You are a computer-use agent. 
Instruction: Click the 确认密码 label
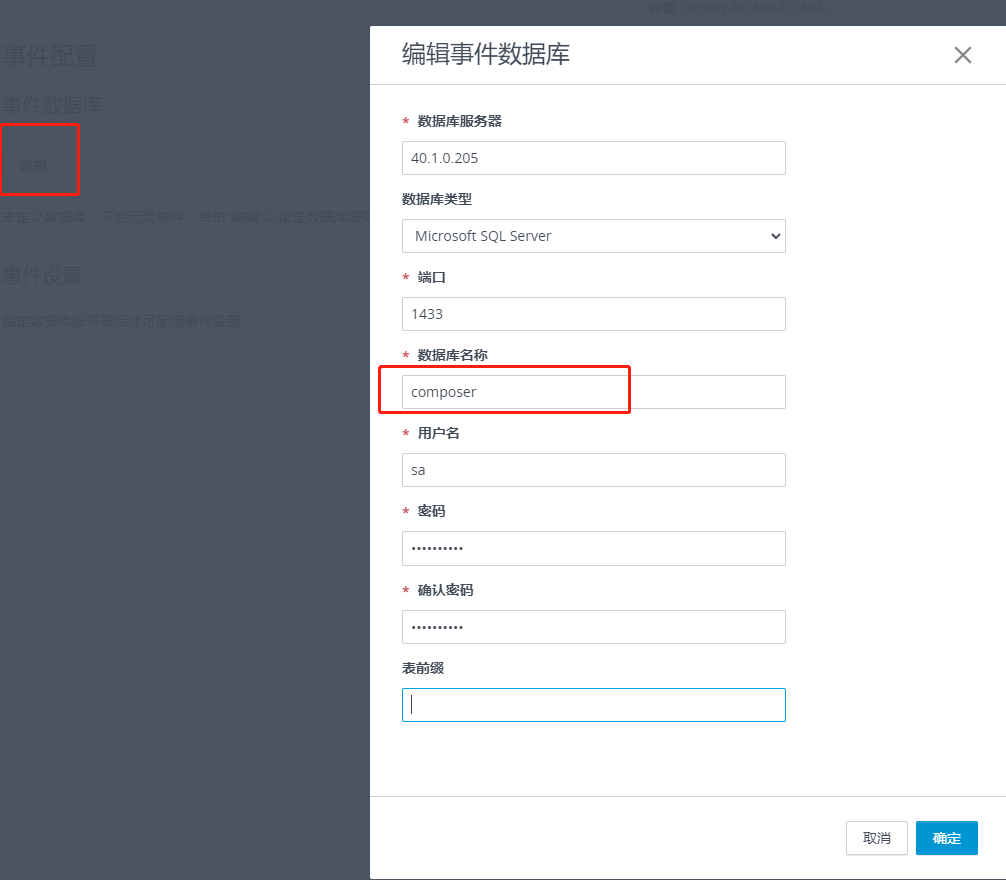pyautogui.click(x=445, y=590)
